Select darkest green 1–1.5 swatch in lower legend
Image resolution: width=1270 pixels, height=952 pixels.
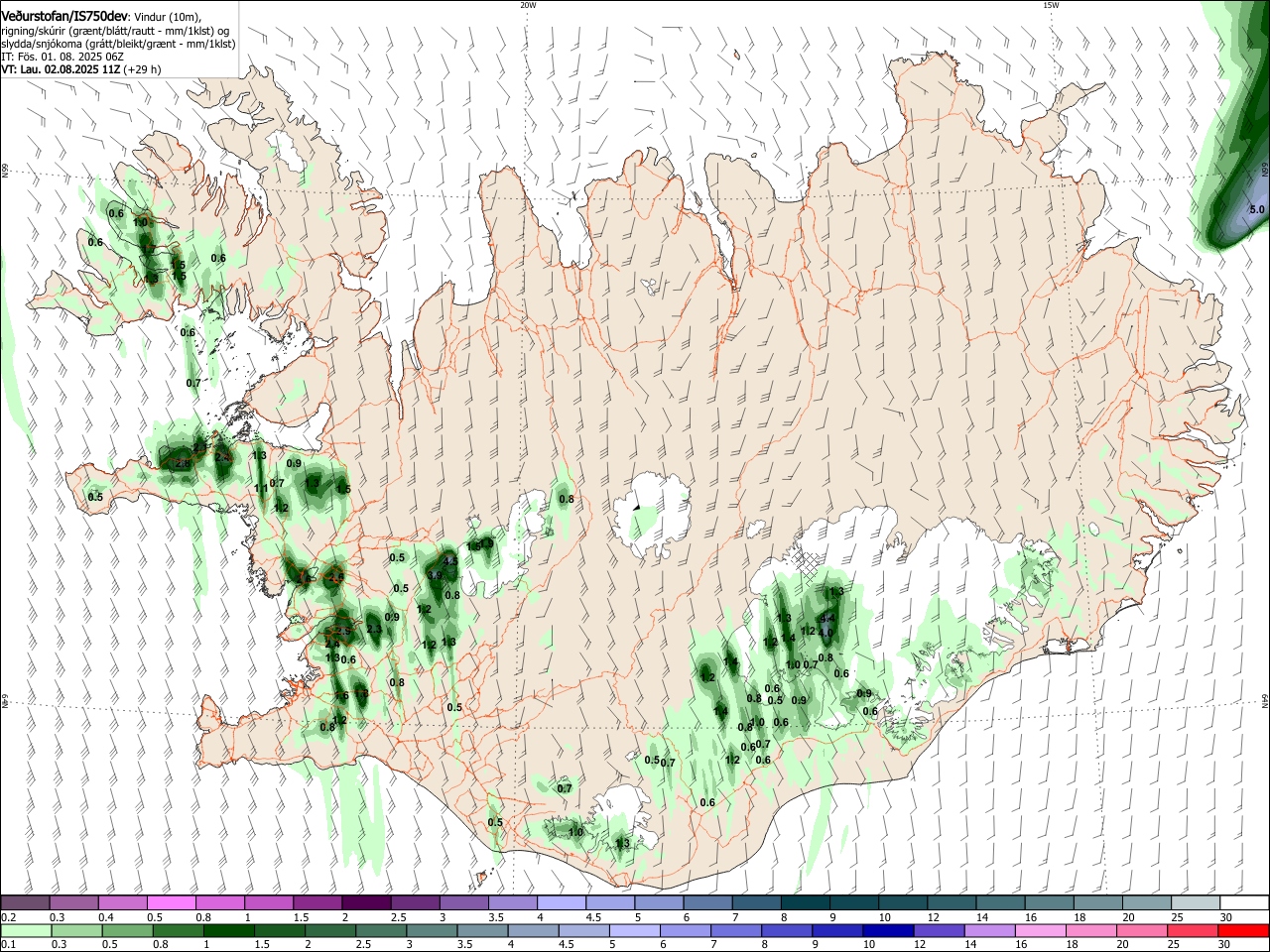(x=228, y=931)
